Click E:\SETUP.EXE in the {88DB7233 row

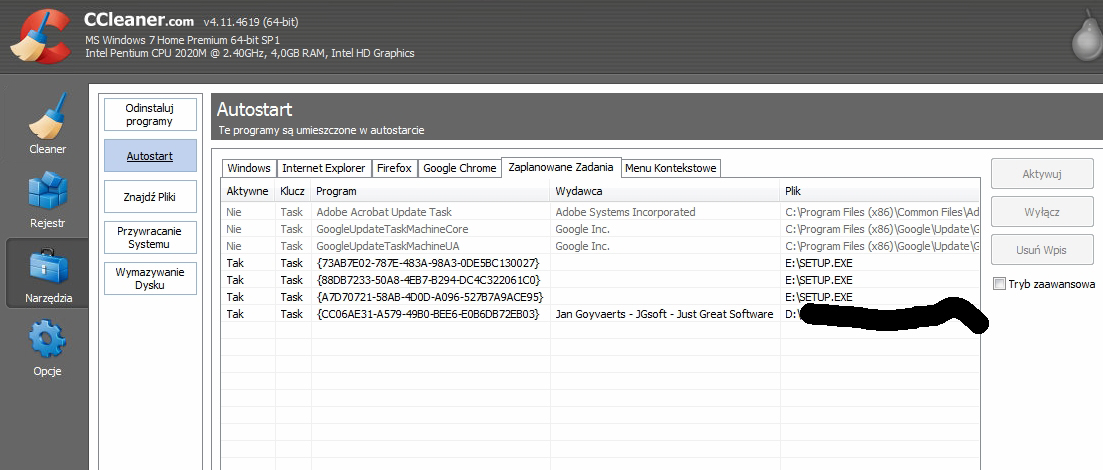pos(819,279)
